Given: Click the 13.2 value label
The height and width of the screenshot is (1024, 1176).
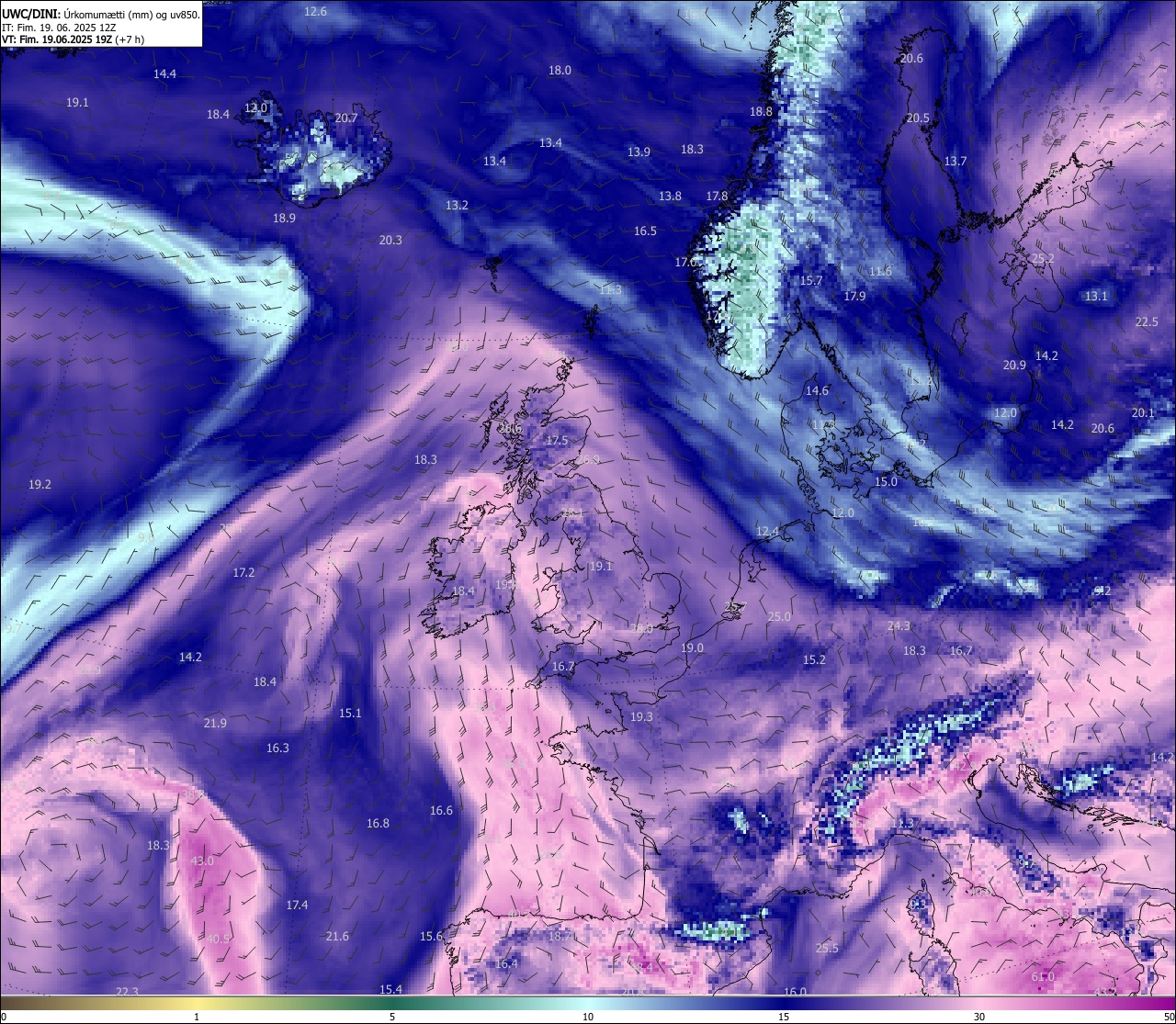Looking at the screenshot, I should tap(457, 205).
